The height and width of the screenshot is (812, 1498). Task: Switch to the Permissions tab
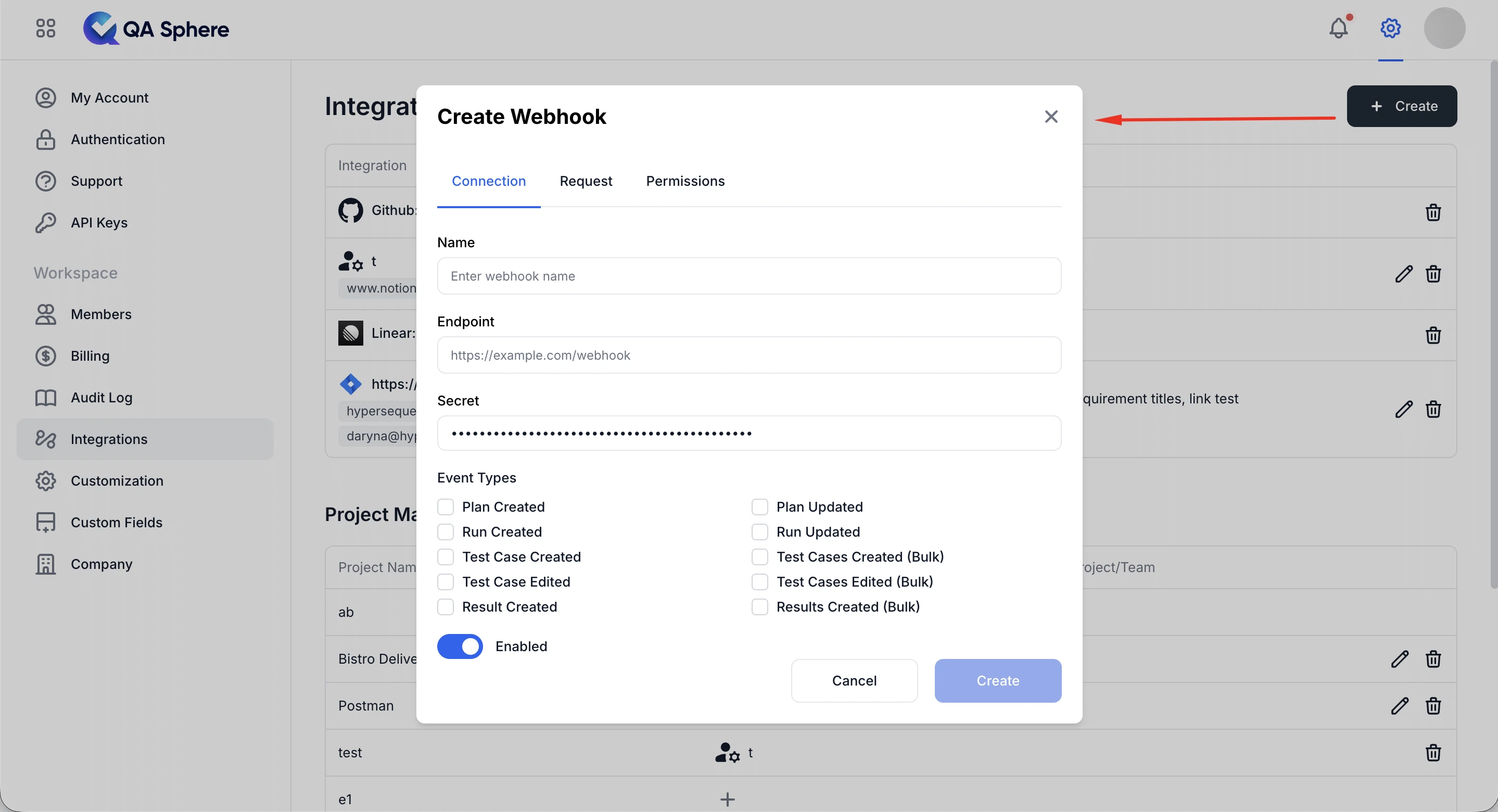[685, 181]
